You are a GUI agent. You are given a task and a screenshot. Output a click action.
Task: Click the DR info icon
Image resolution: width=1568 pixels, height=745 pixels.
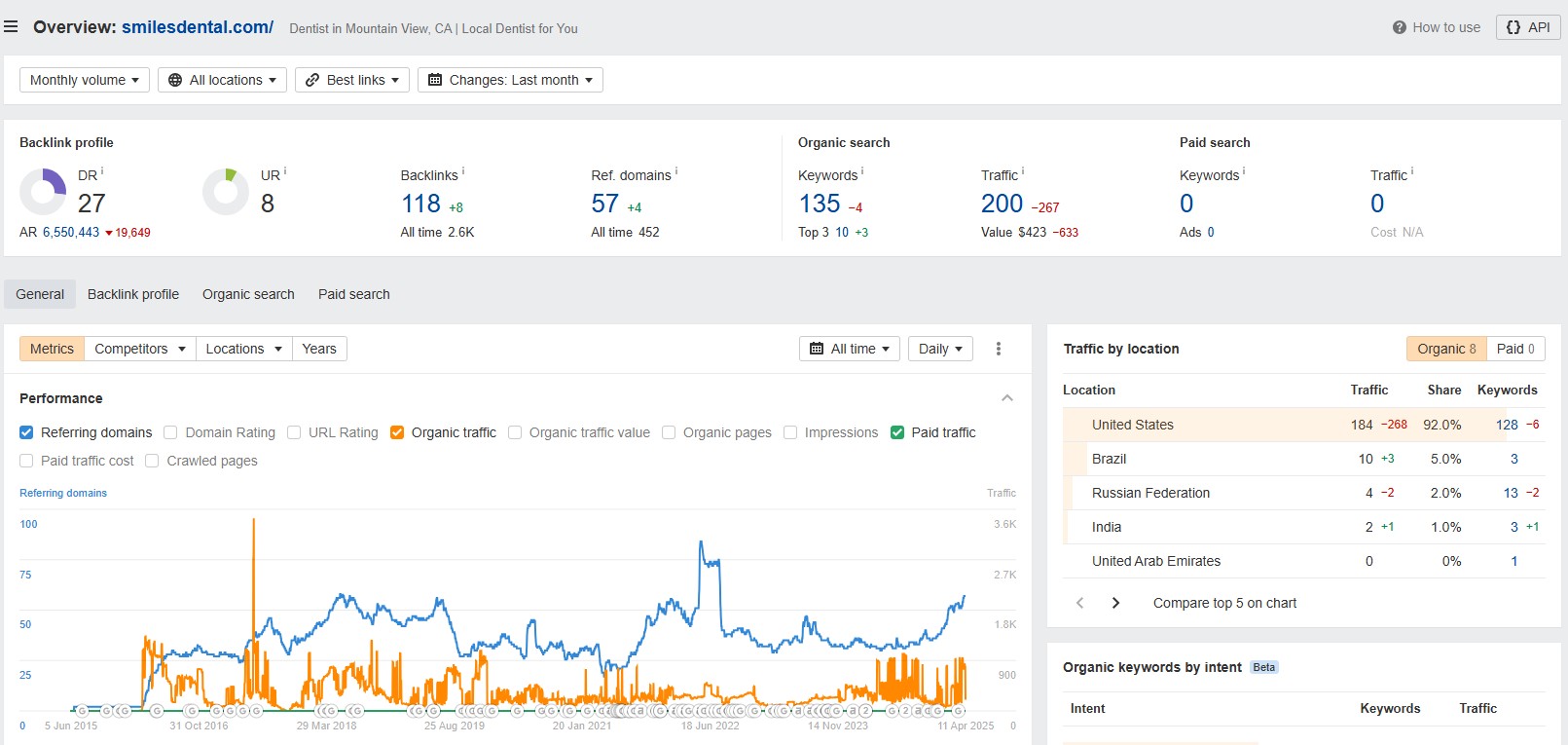[102, 170]
